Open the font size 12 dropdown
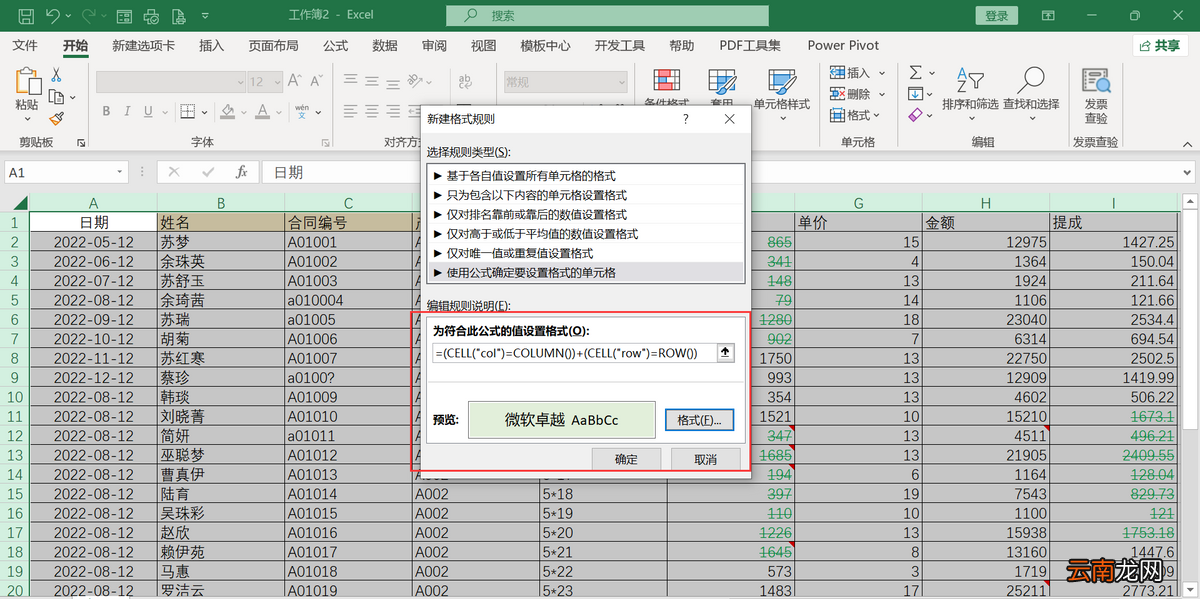 point(276,82)
